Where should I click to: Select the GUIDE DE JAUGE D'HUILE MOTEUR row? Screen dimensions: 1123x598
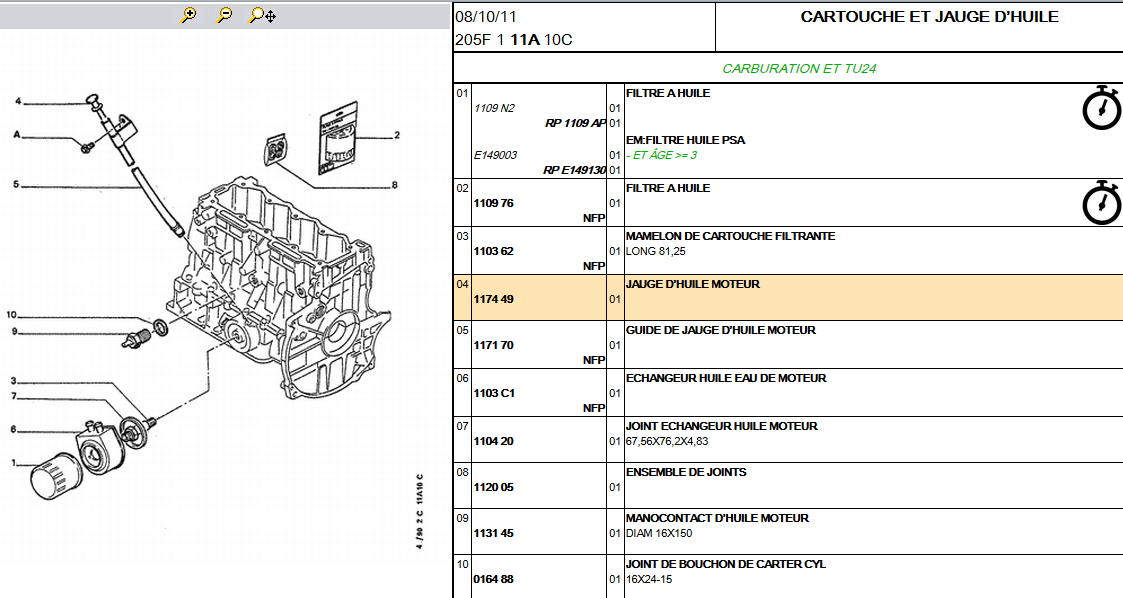(x=720, y=330)
